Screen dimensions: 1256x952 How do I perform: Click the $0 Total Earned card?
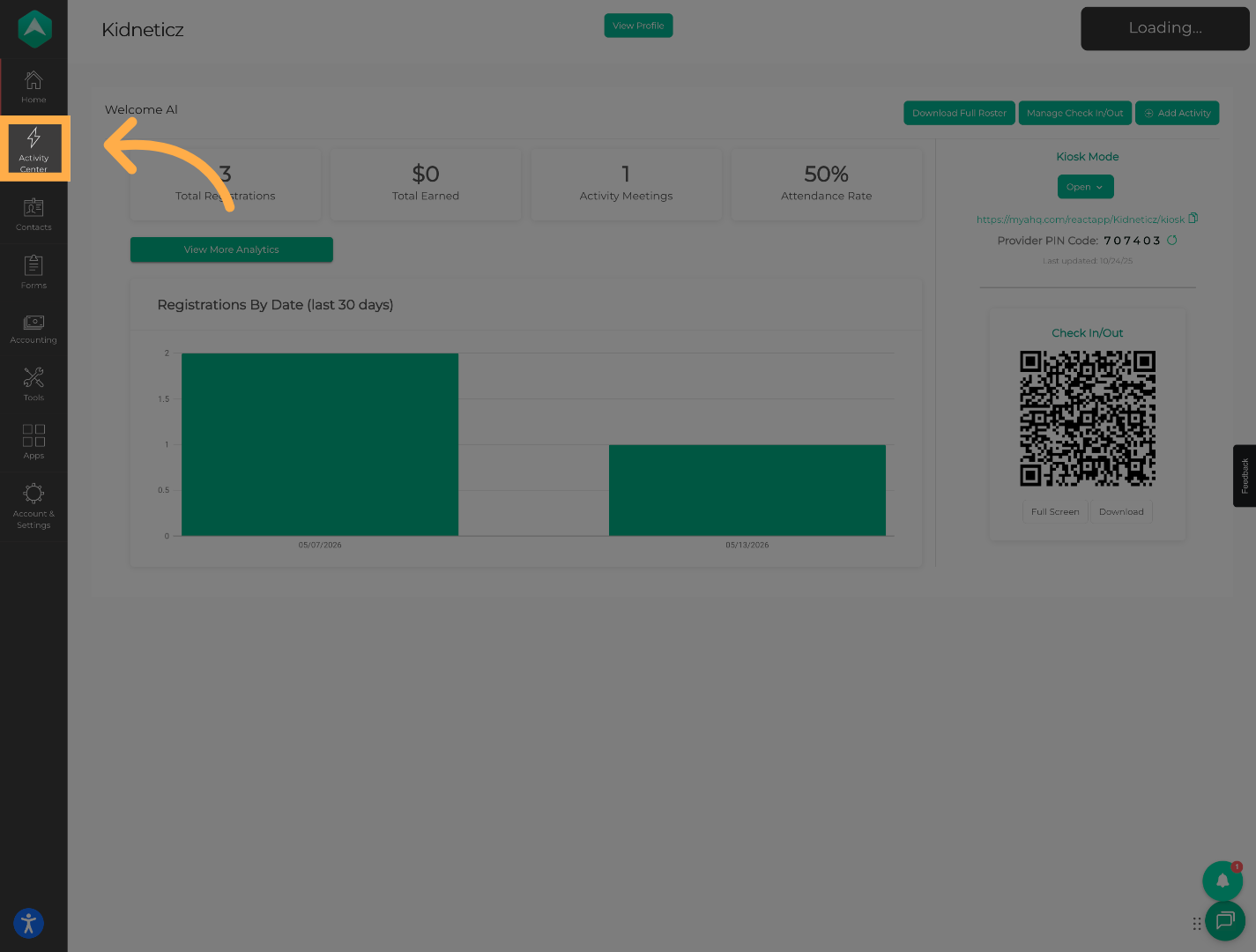426,184
